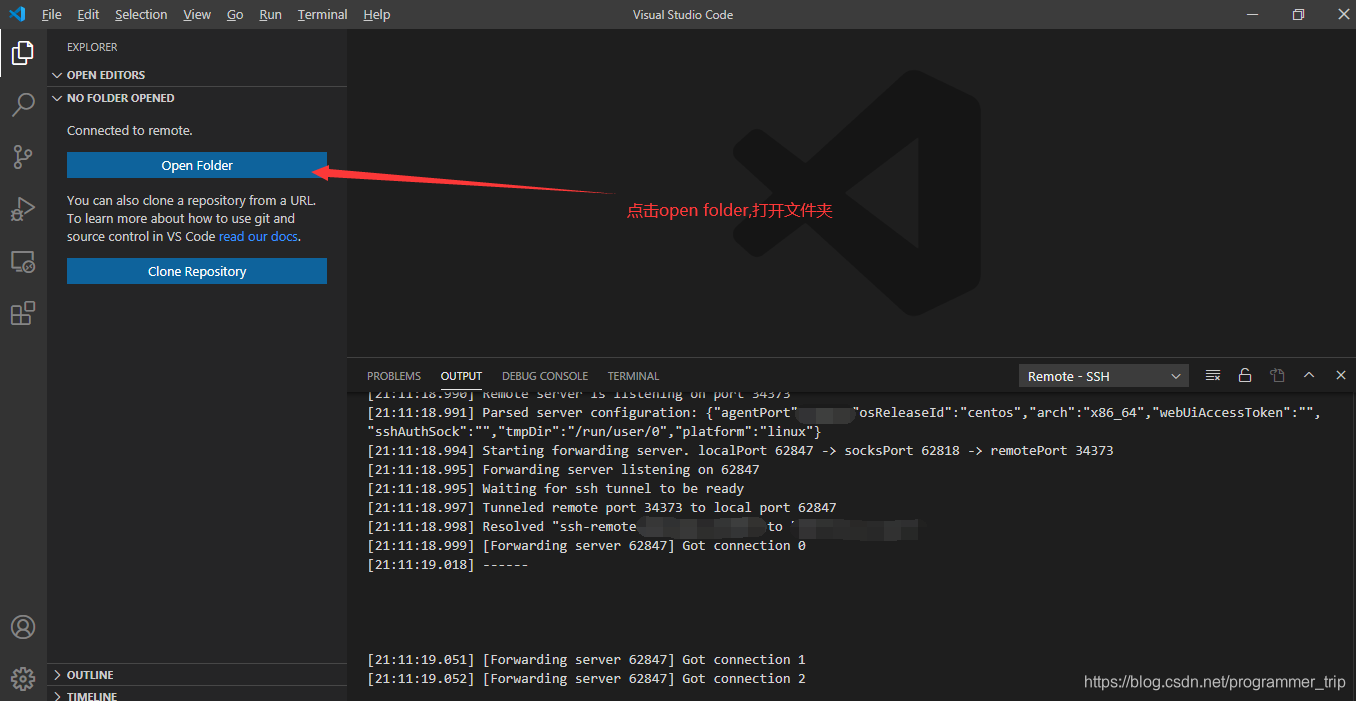Open the Search view in activity bar
The height and width of the screenshot is (701, 1356).
23,105
